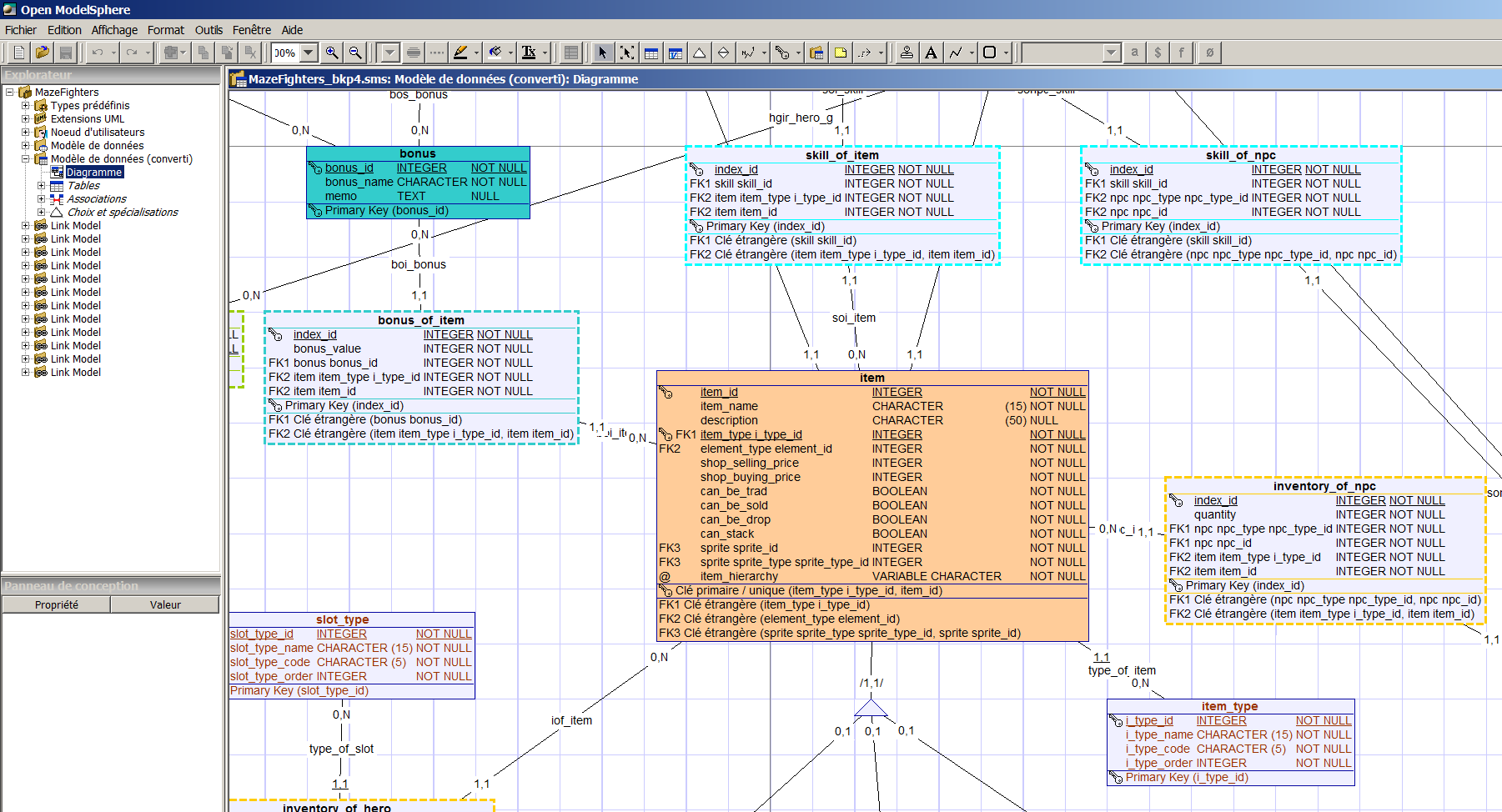The height and width of the screenshot is (812, 1502).
Task: Click the 'a' format toolbar button
Action: 1134,53
